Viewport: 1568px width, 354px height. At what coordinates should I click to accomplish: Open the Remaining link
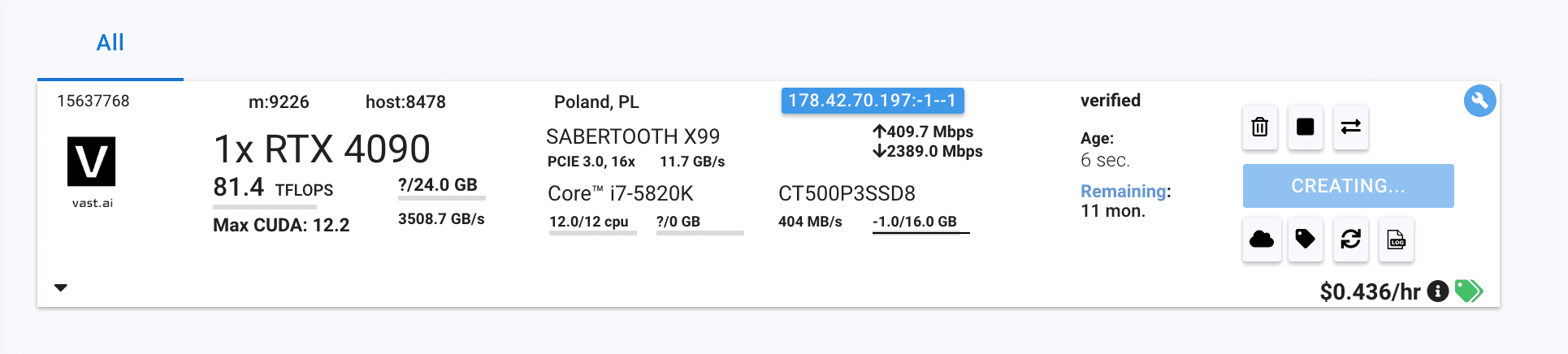point(1124,192)
